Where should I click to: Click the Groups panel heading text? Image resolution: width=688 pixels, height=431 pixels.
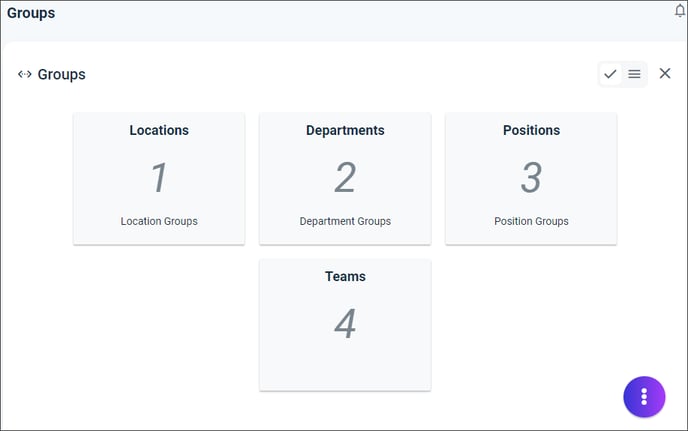pyautogui.click(x=61, y=75)
